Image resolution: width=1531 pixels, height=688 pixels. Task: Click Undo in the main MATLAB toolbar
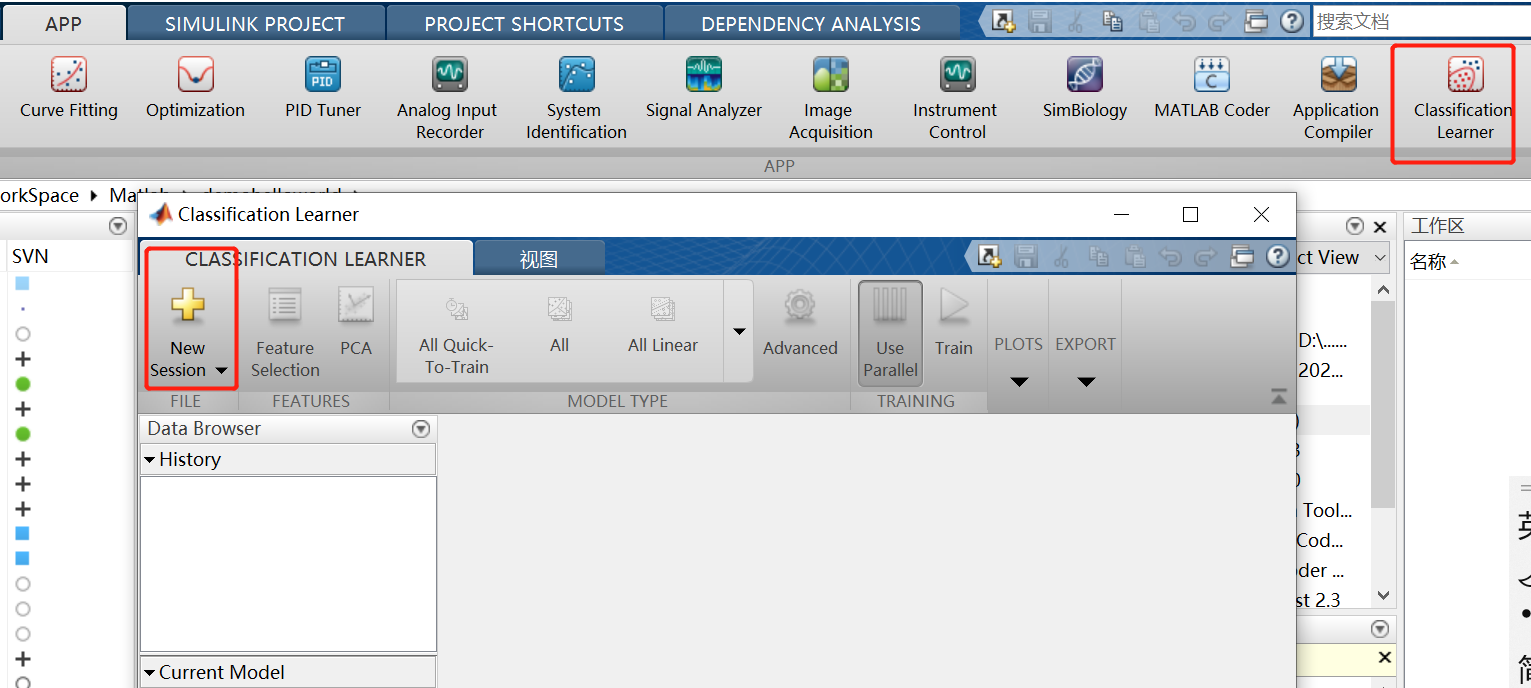tap(1184, 21)
